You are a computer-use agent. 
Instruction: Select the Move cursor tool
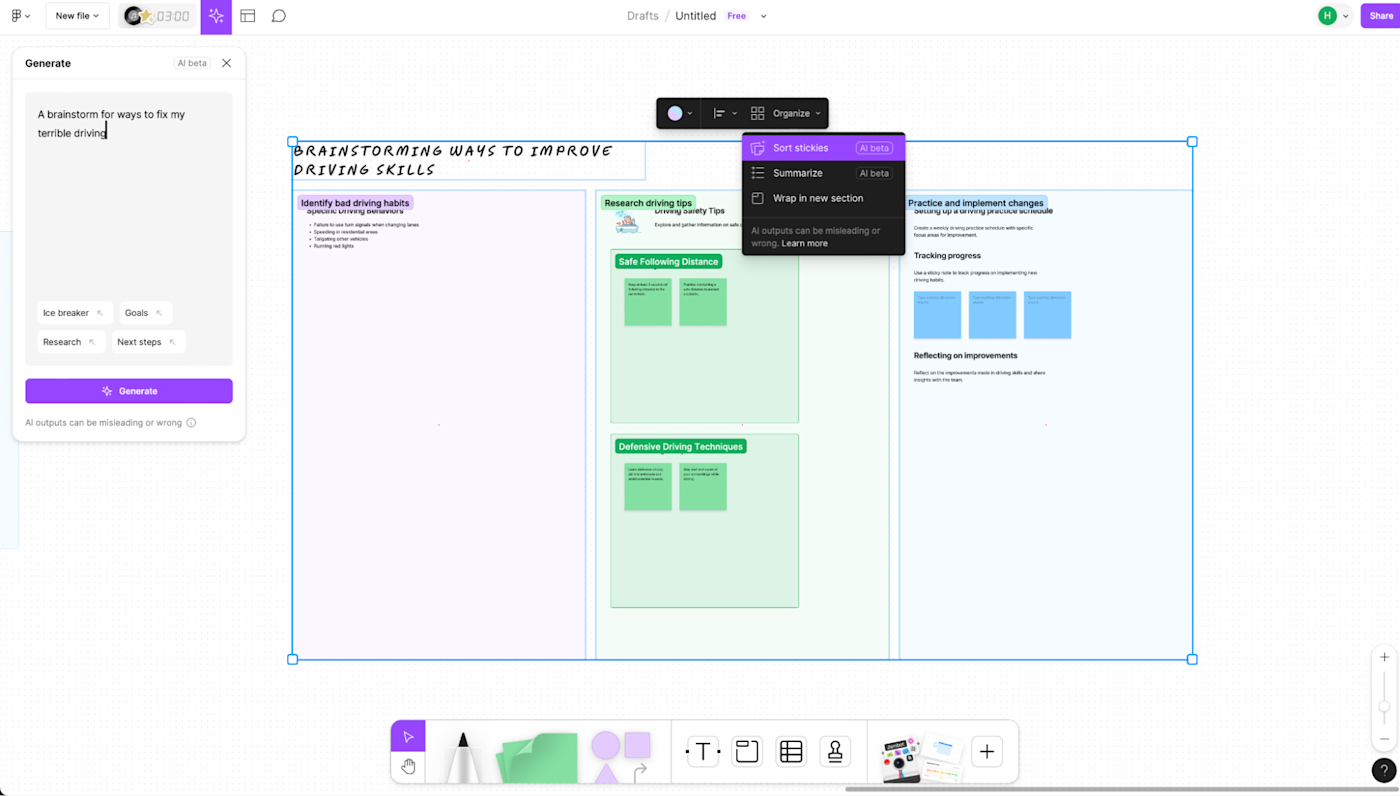(408, 736)
